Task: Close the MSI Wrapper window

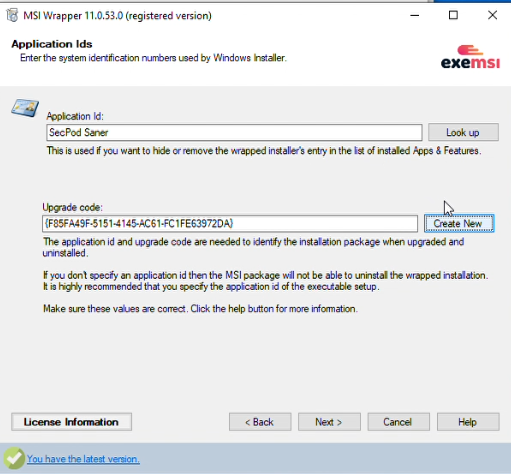Action: click(492, 15)
